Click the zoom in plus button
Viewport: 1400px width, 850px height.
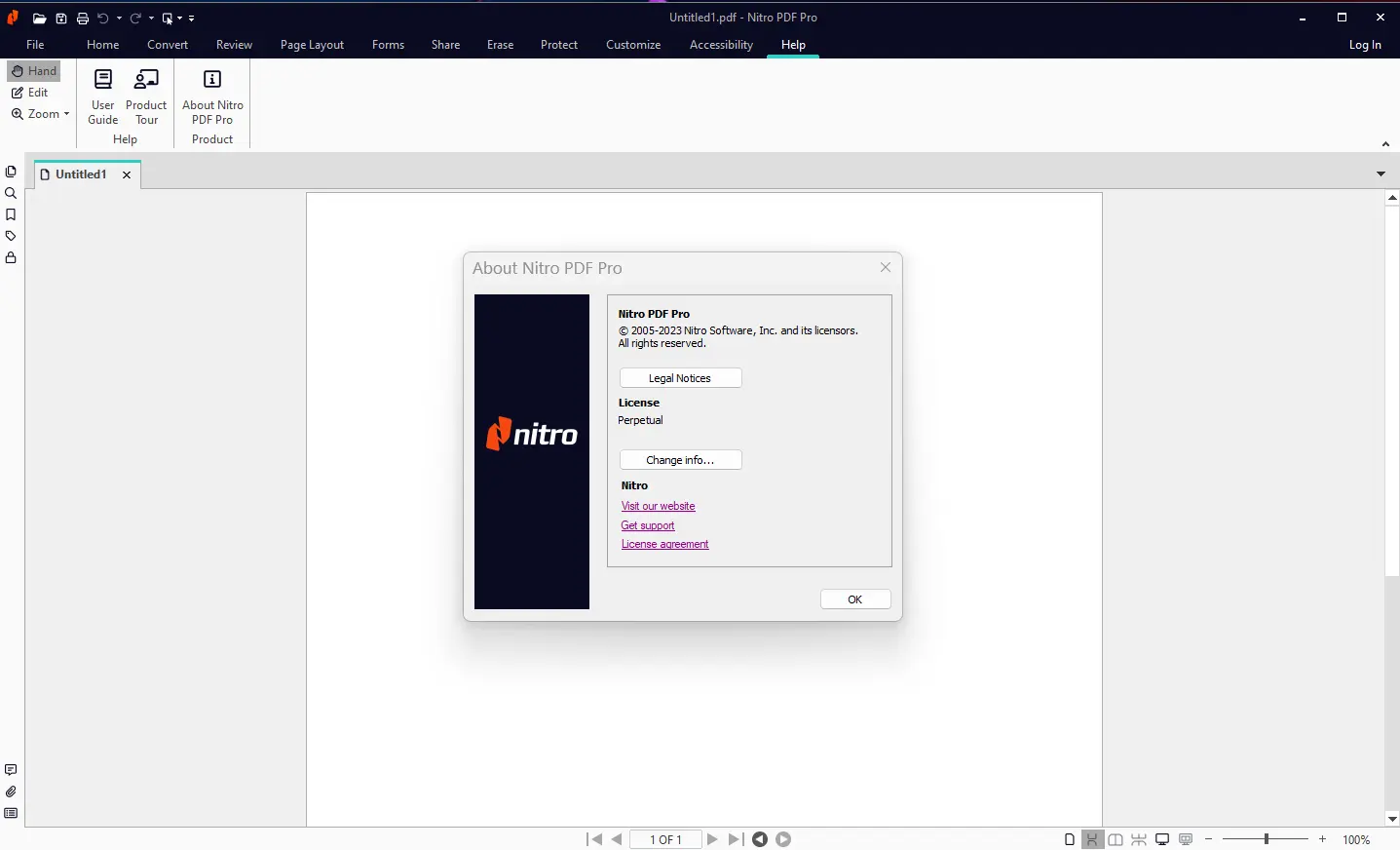click(x=1322, y=839)
